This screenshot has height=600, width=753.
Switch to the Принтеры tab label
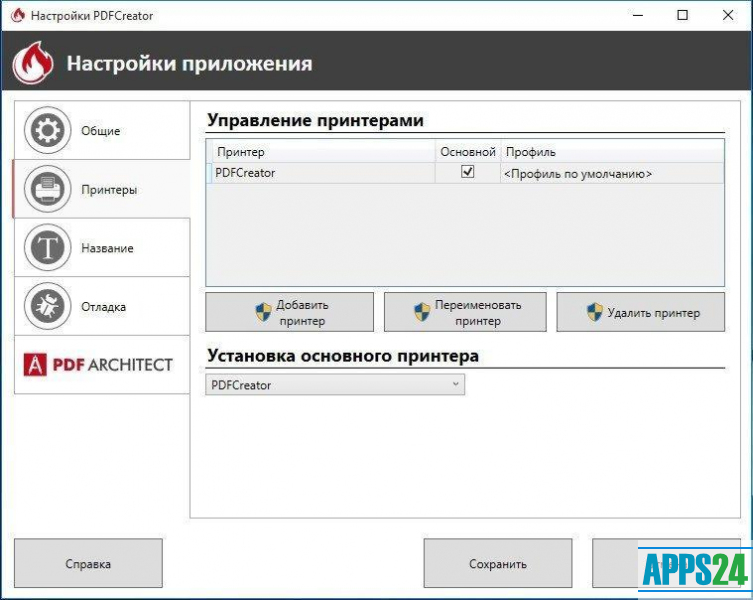(x=109, y=190)
